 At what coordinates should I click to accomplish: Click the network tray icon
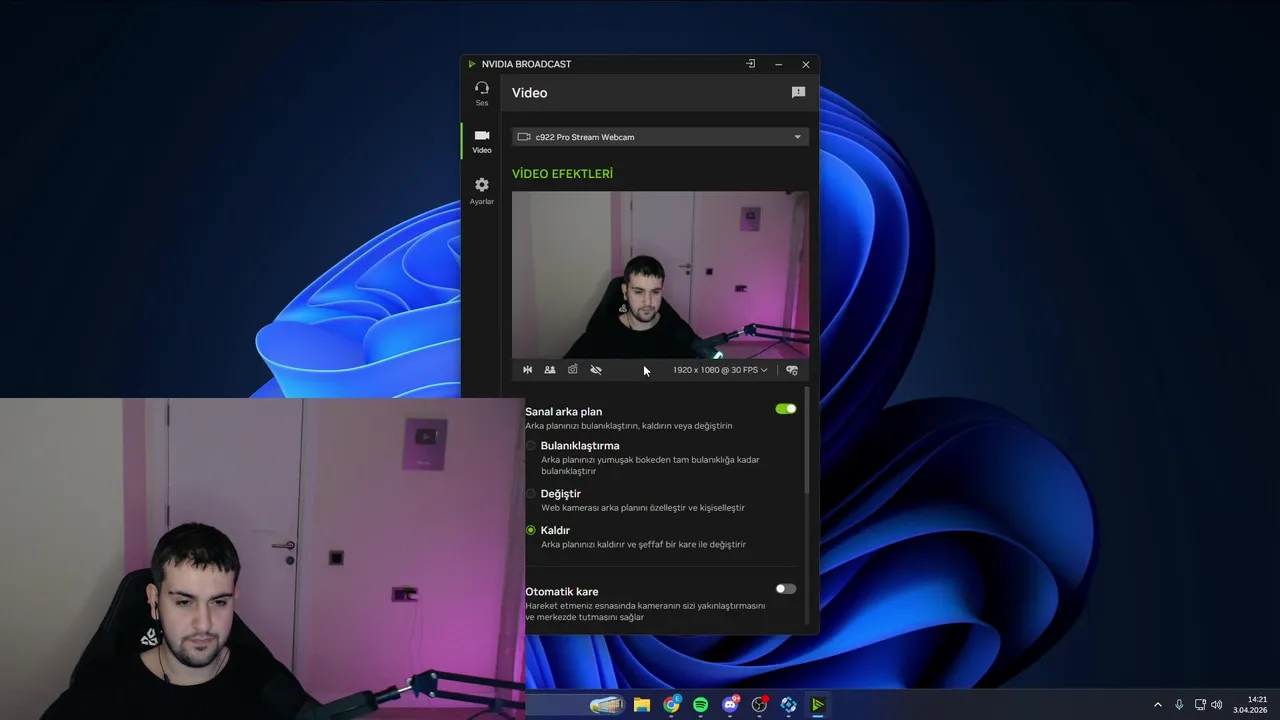click(x=1200, y=705)
